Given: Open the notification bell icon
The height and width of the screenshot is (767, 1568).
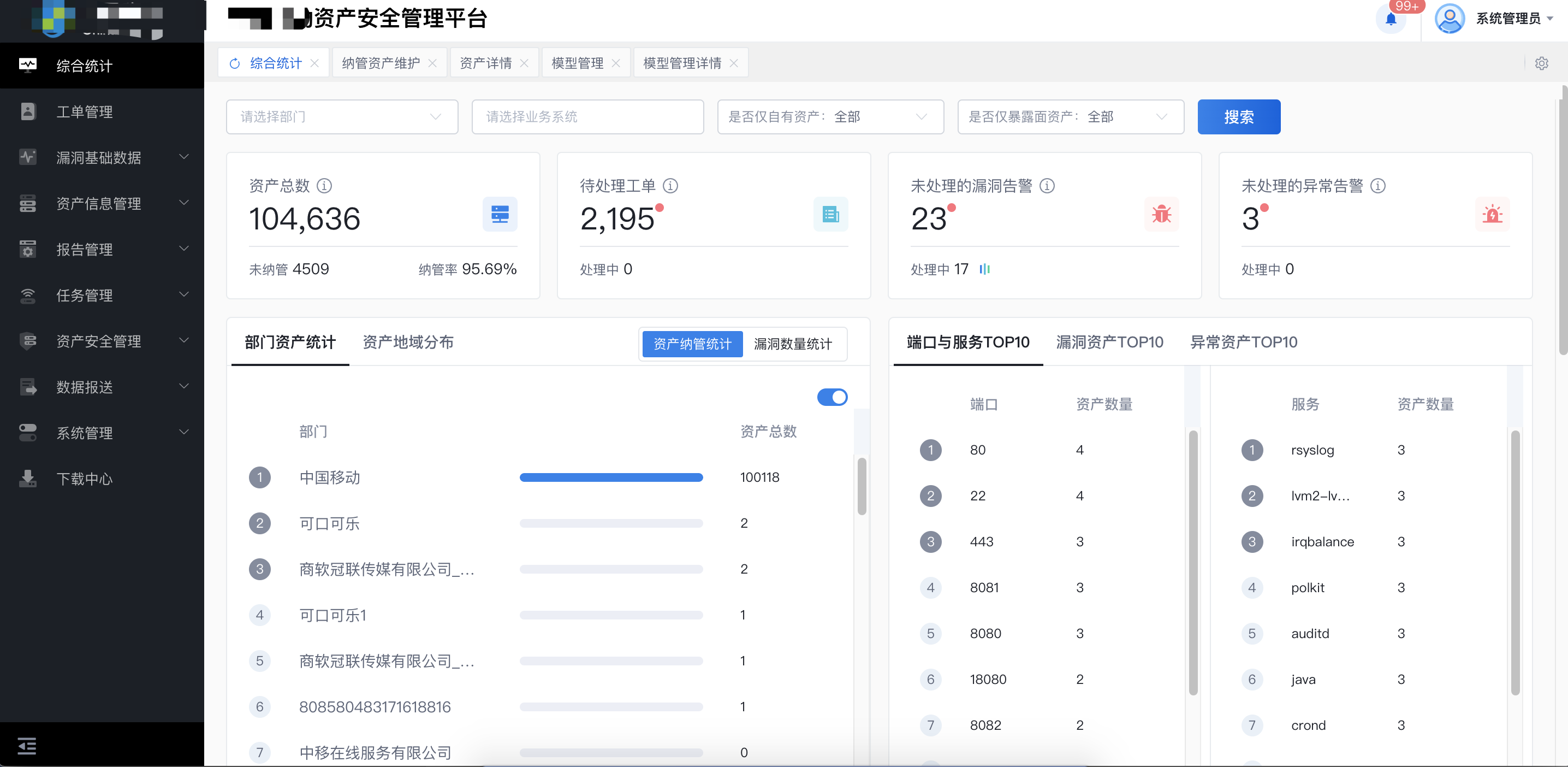Looking at the screenshot, I should (x=1391, y=19).
